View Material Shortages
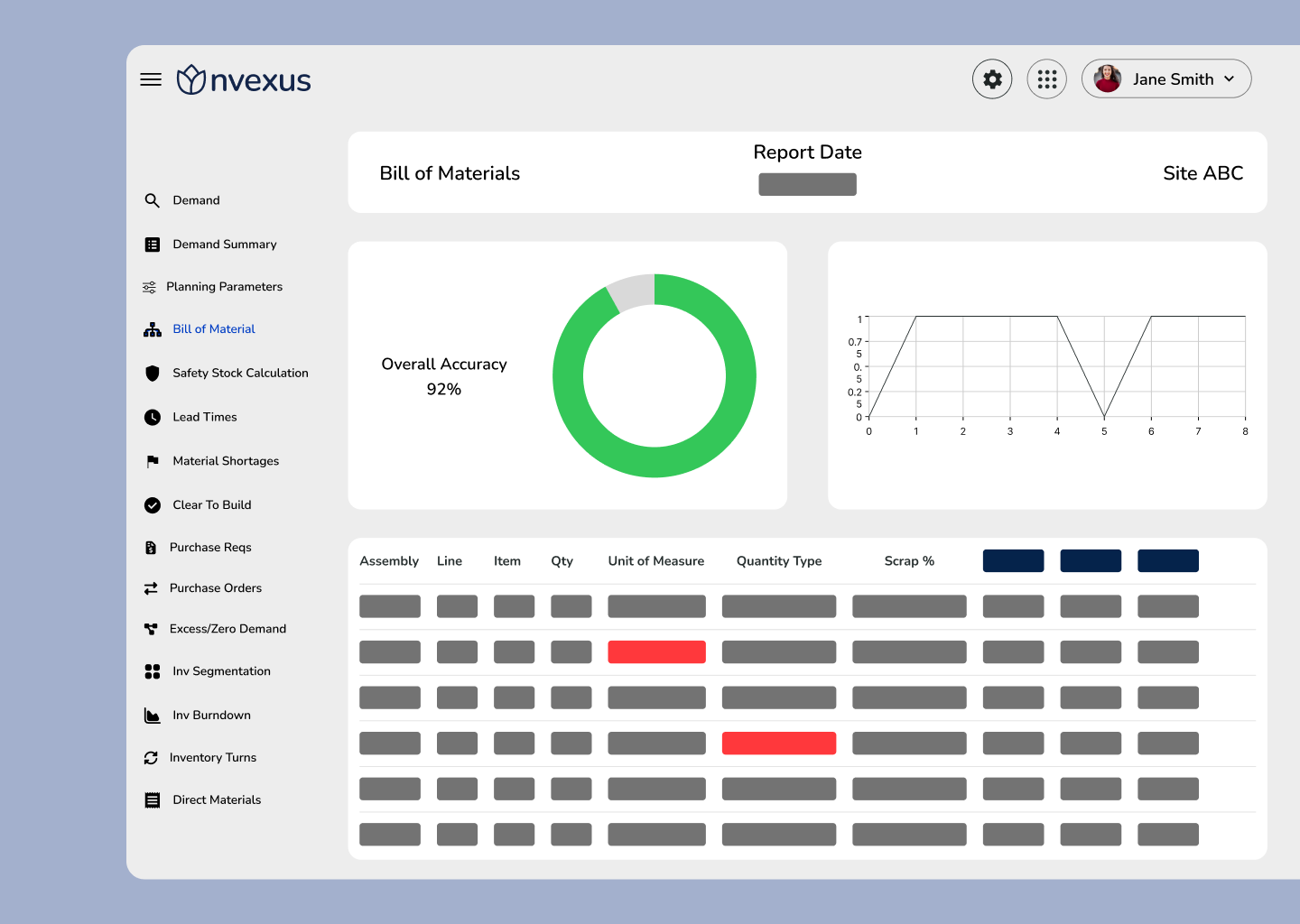Image resolution: width=1300 pixels, height=924 pixels. 226,461
